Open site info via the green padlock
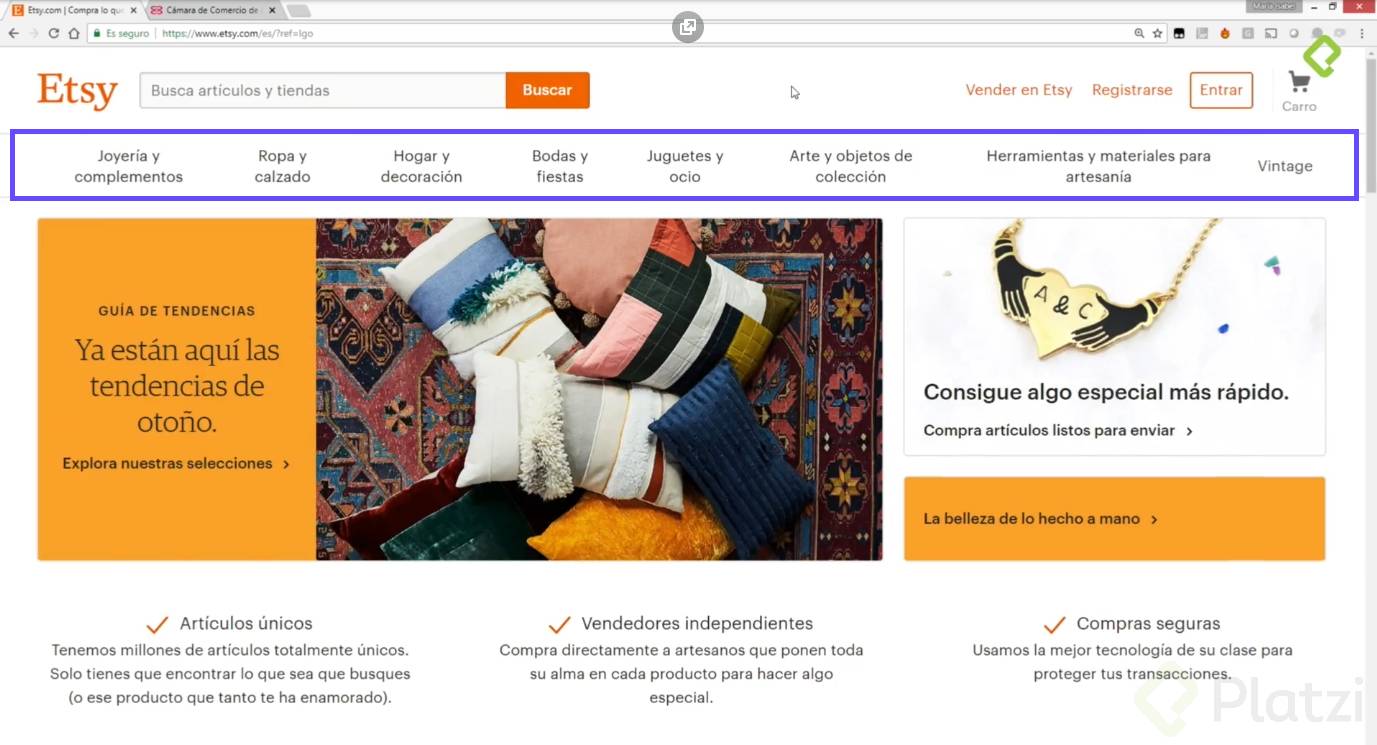This screenshot has height=745, width=1377. click(x=97, y=33)
